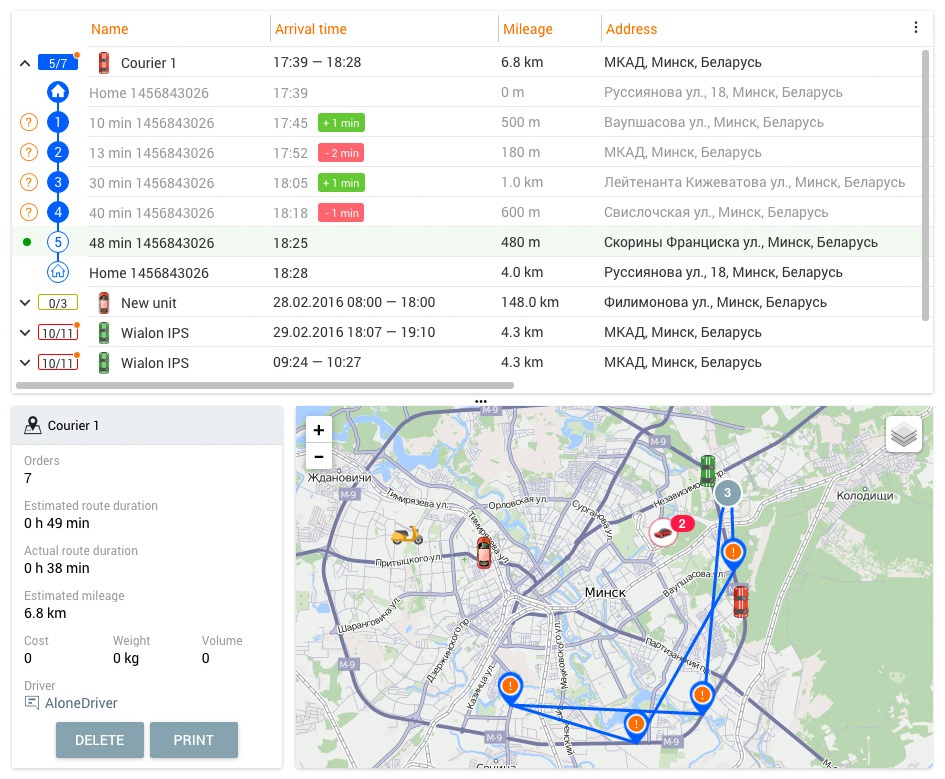Click question status icon for 30 min order
Image resolution: width=945 pixels, height=779 pixels.
(x=28, y=182)
